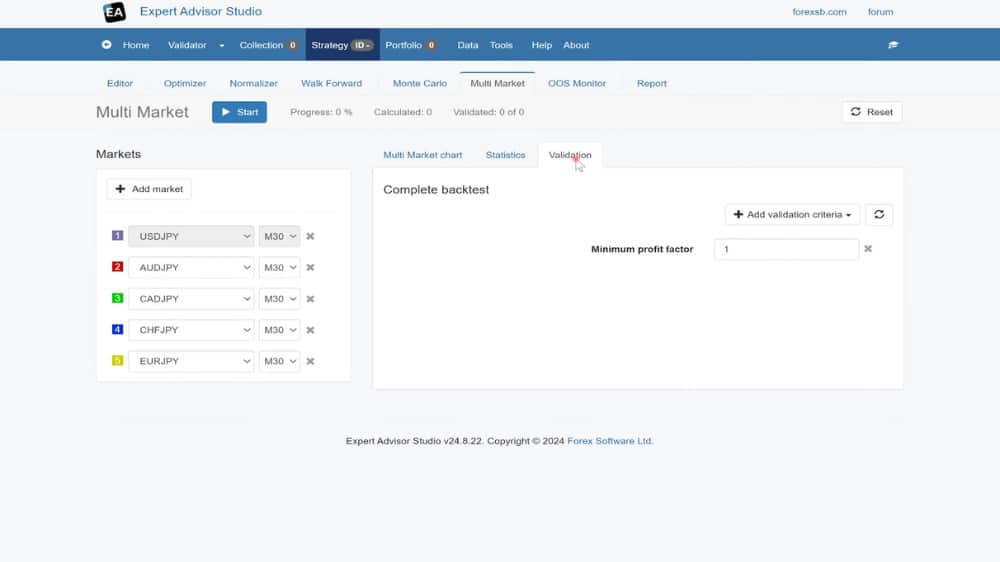Remove the Minimum profit factor criterion
This screenshot has height=562, width=1000.
pyautogui.click(x=868, y=249)
